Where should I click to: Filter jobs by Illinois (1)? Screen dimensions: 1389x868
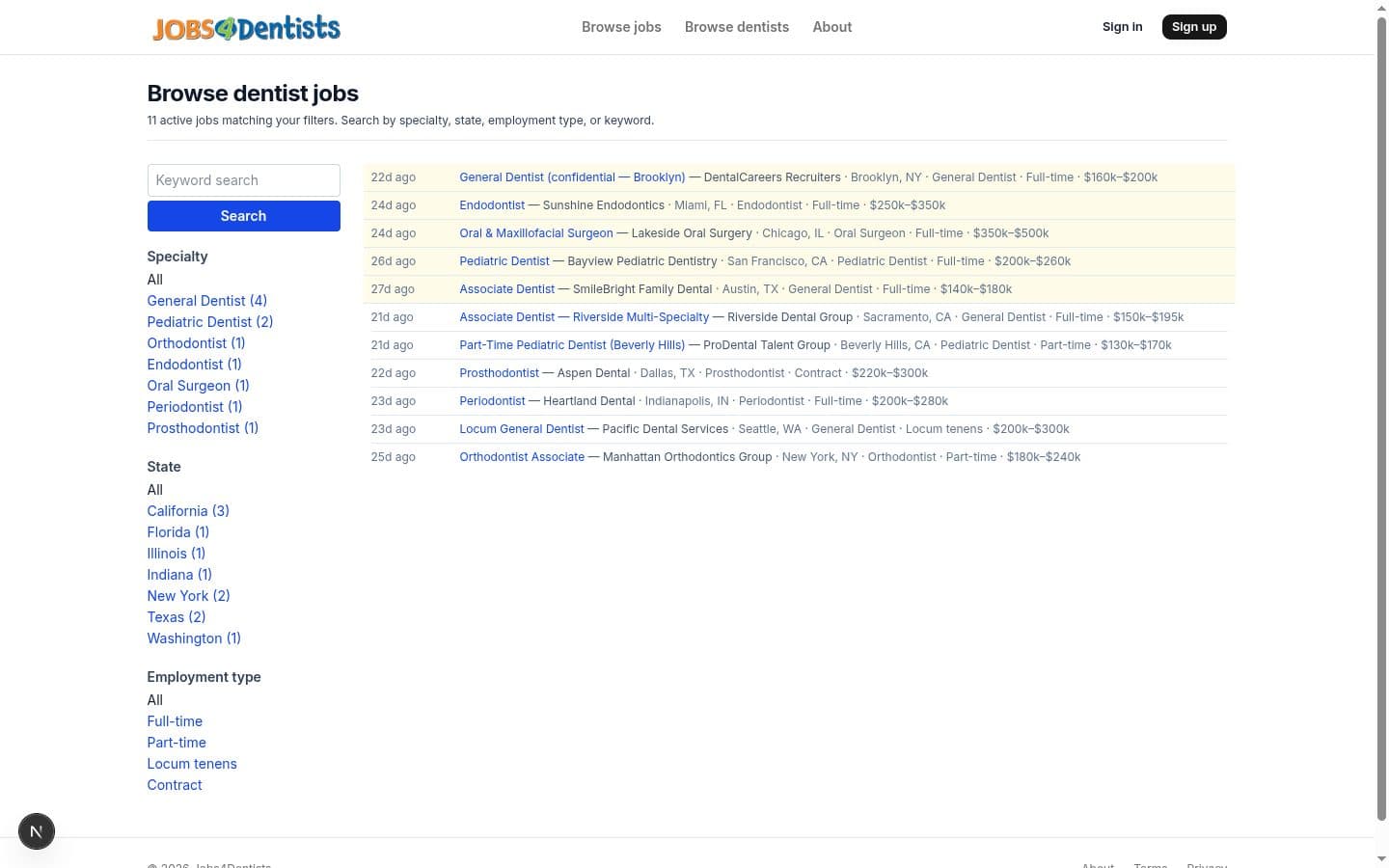pyautogui.click(x=177, y=554)
